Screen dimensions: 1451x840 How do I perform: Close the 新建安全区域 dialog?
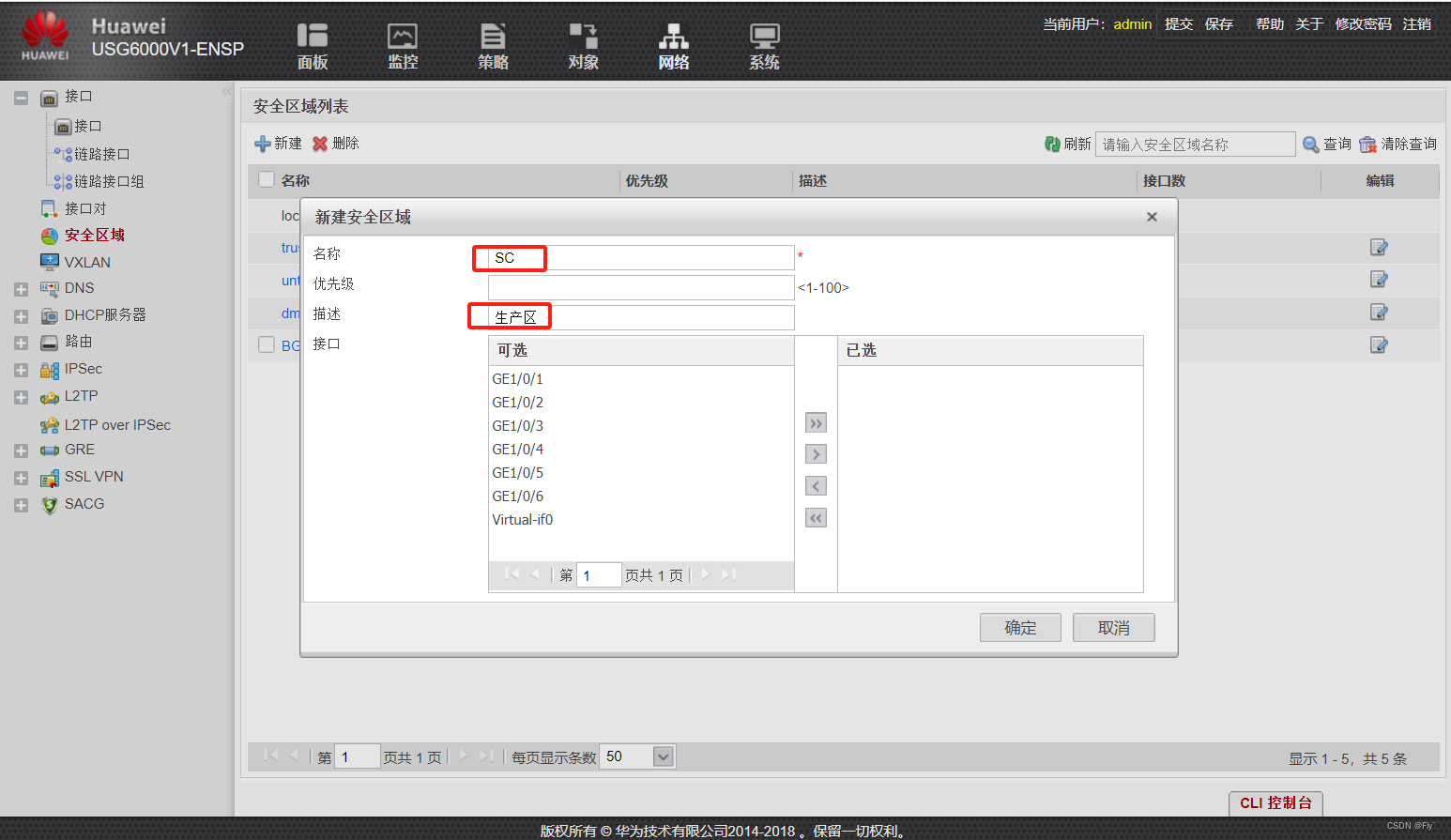point(1152,217)
